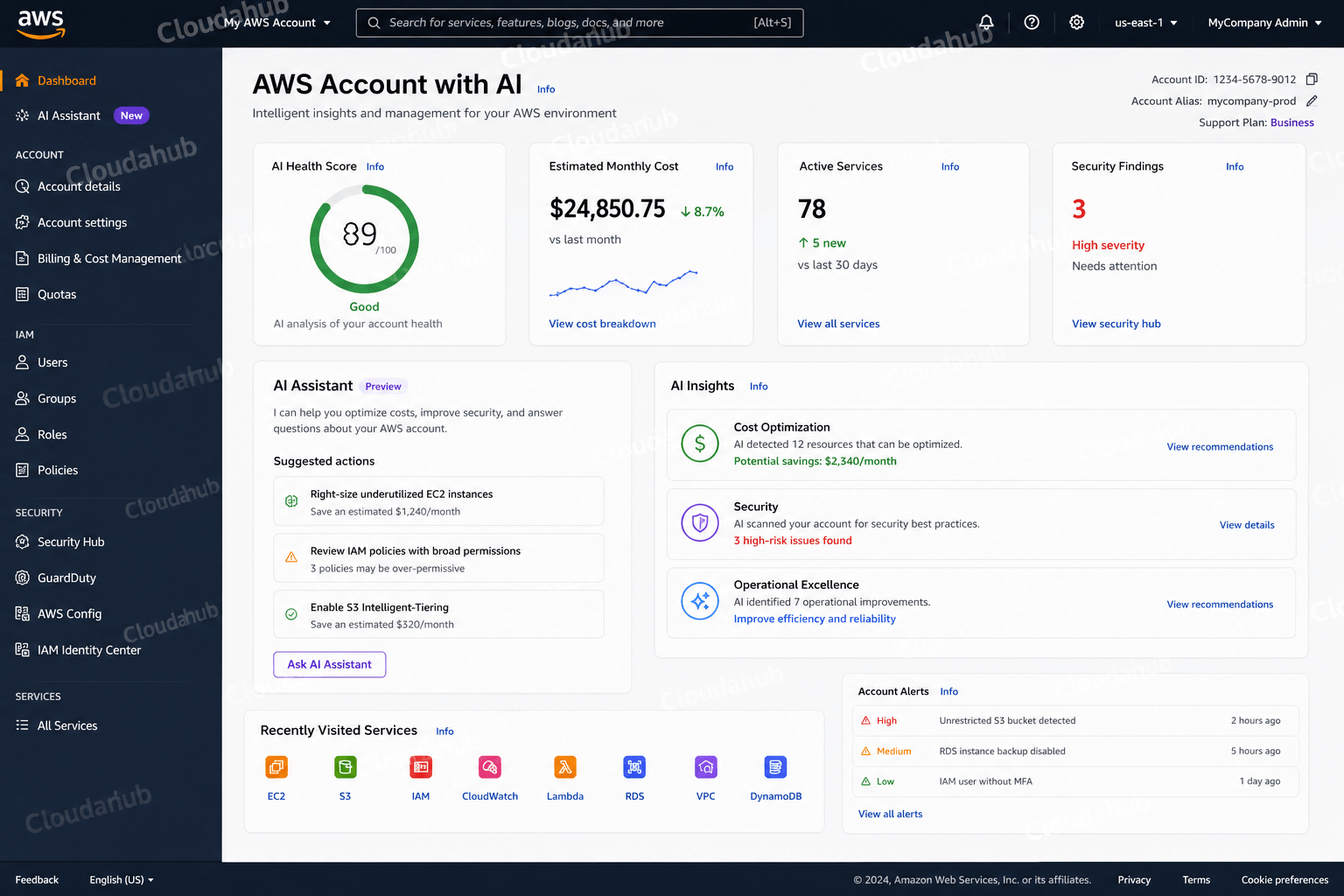Open Lambda service icon
Screen dimensions: 1344x896
point(565,767)
